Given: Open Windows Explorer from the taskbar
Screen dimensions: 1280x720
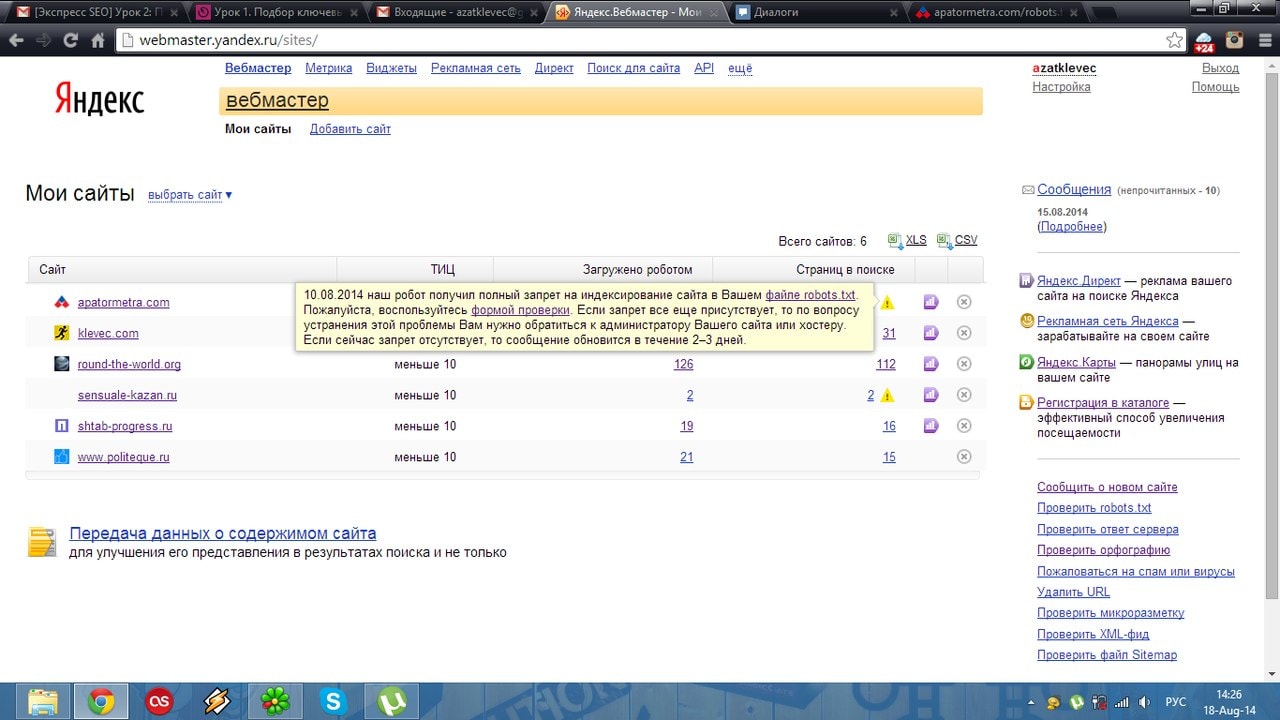Looking at the screenshot, I should (42, 702).
